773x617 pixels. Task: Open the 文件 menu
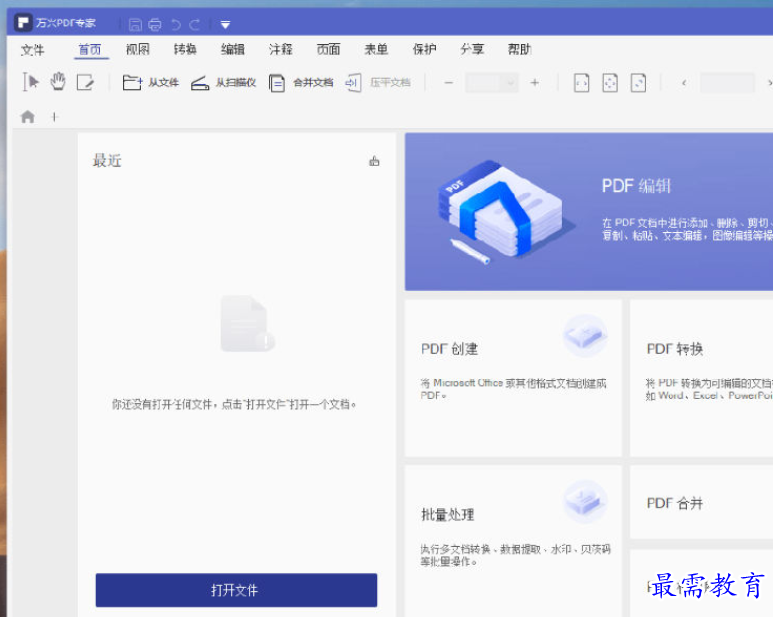[x=33, y=50]
